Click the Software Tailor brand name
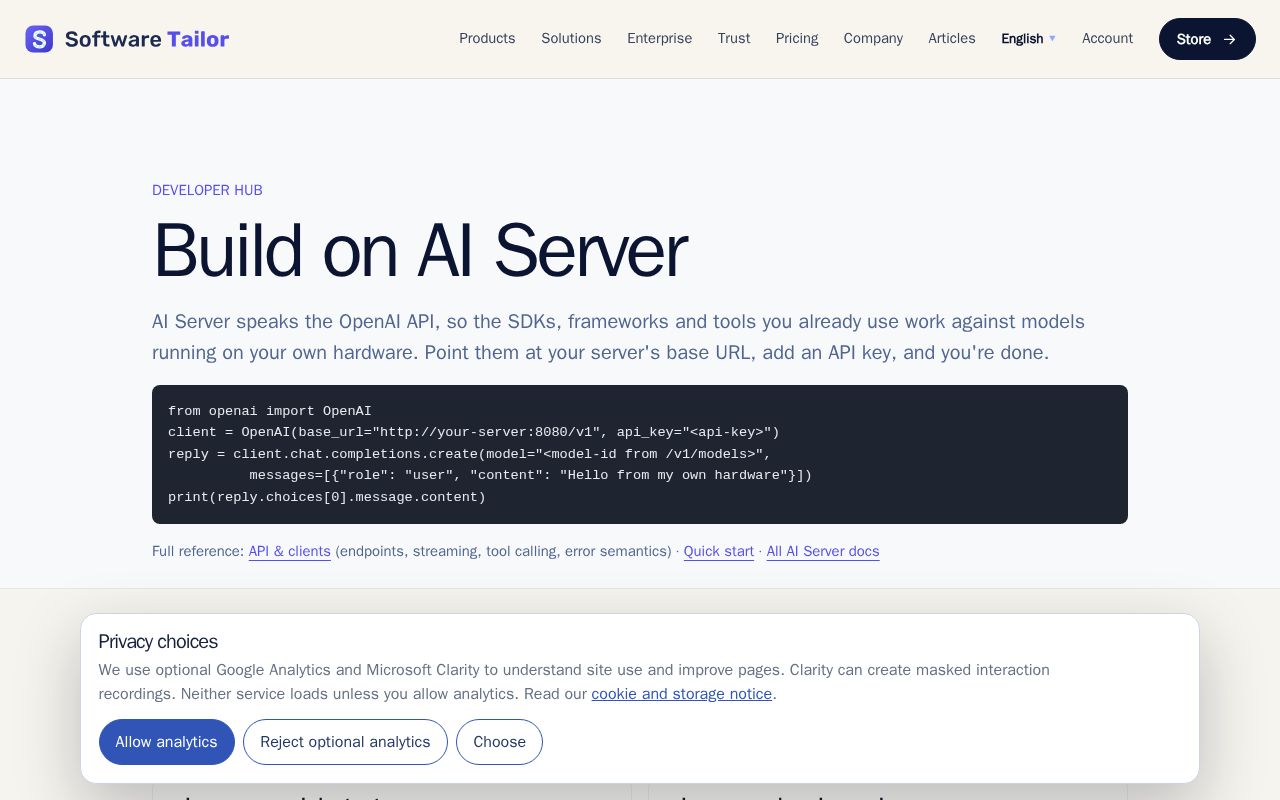The width and height of the screenshot is (1280, 800). (147, 39)
